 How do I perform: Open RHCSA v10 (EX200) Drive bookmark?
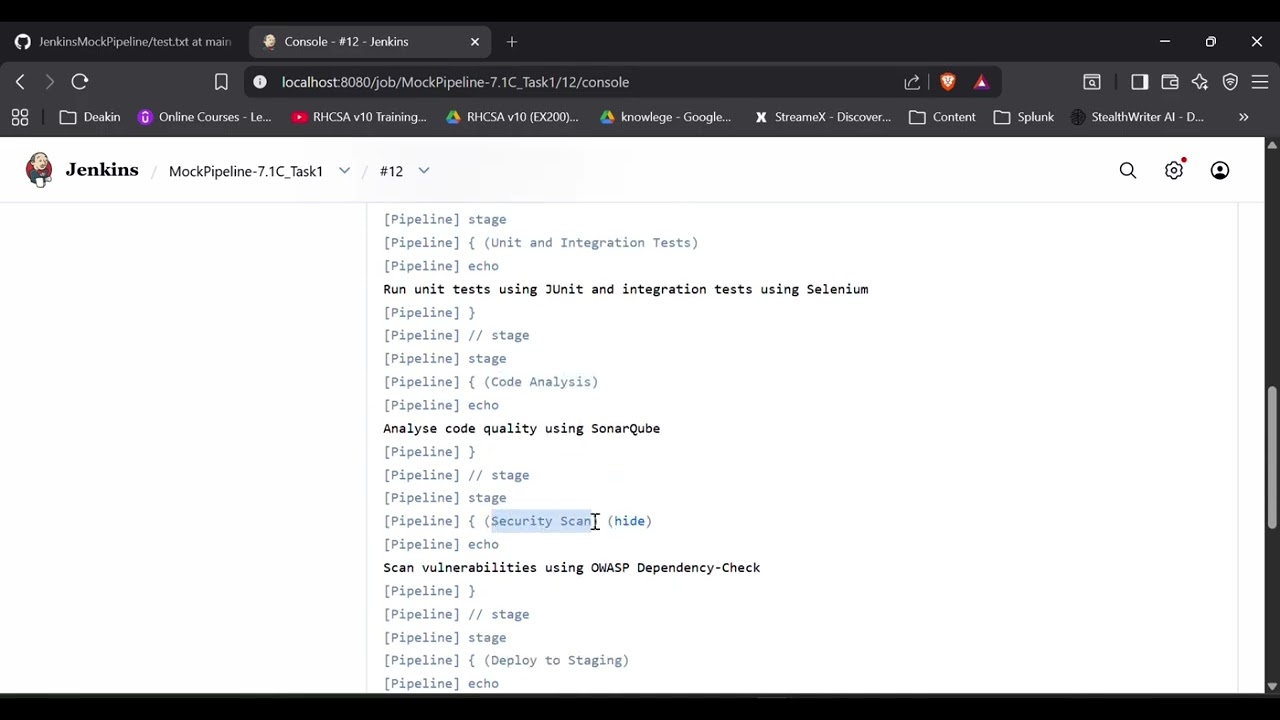click(x=512, y=117)
